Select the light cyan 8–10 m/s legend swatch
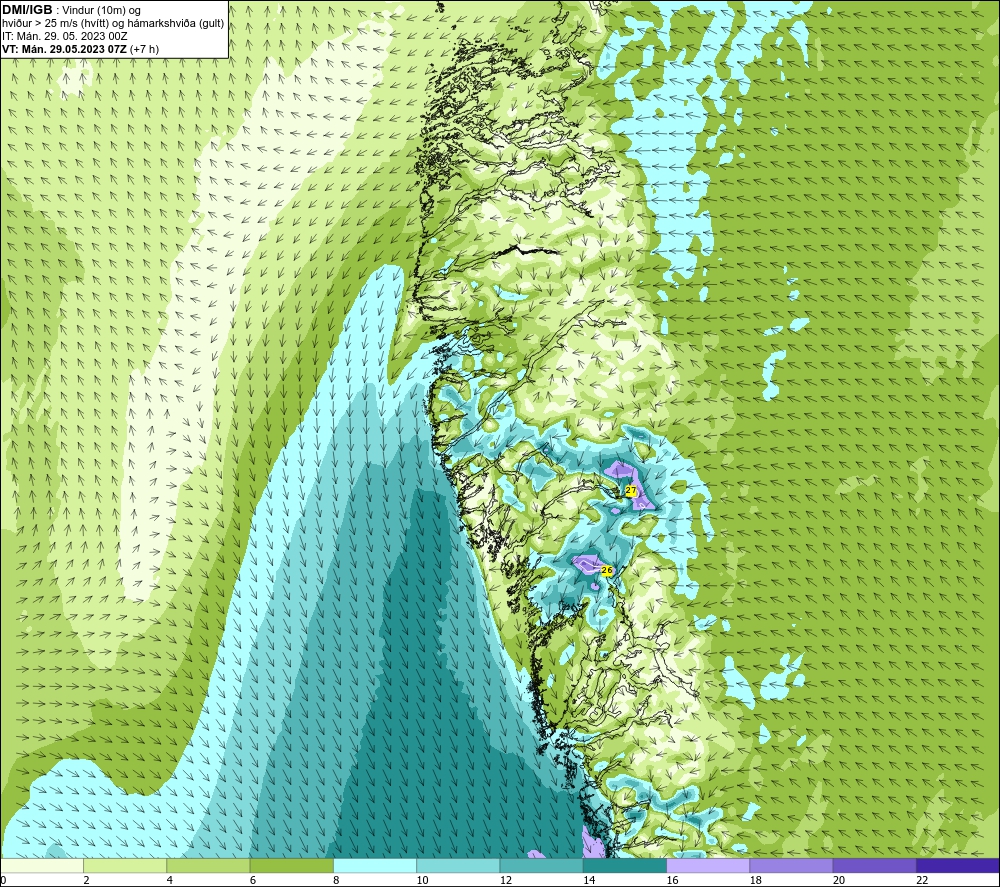The height and width of the screenshot is (887, 1000). click(x=375, y=865)
